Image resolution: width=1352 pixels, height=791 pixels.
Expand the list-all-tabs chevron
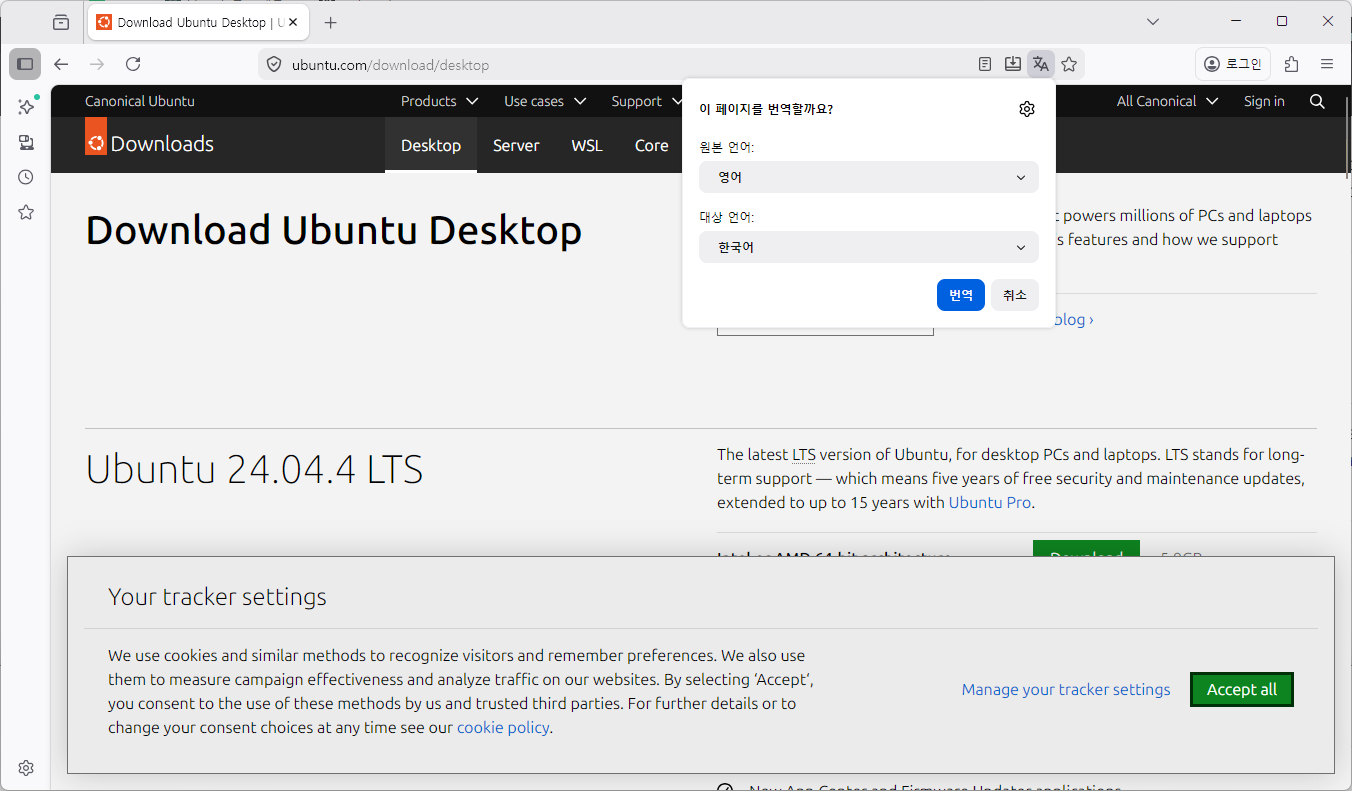point(1153,22)
